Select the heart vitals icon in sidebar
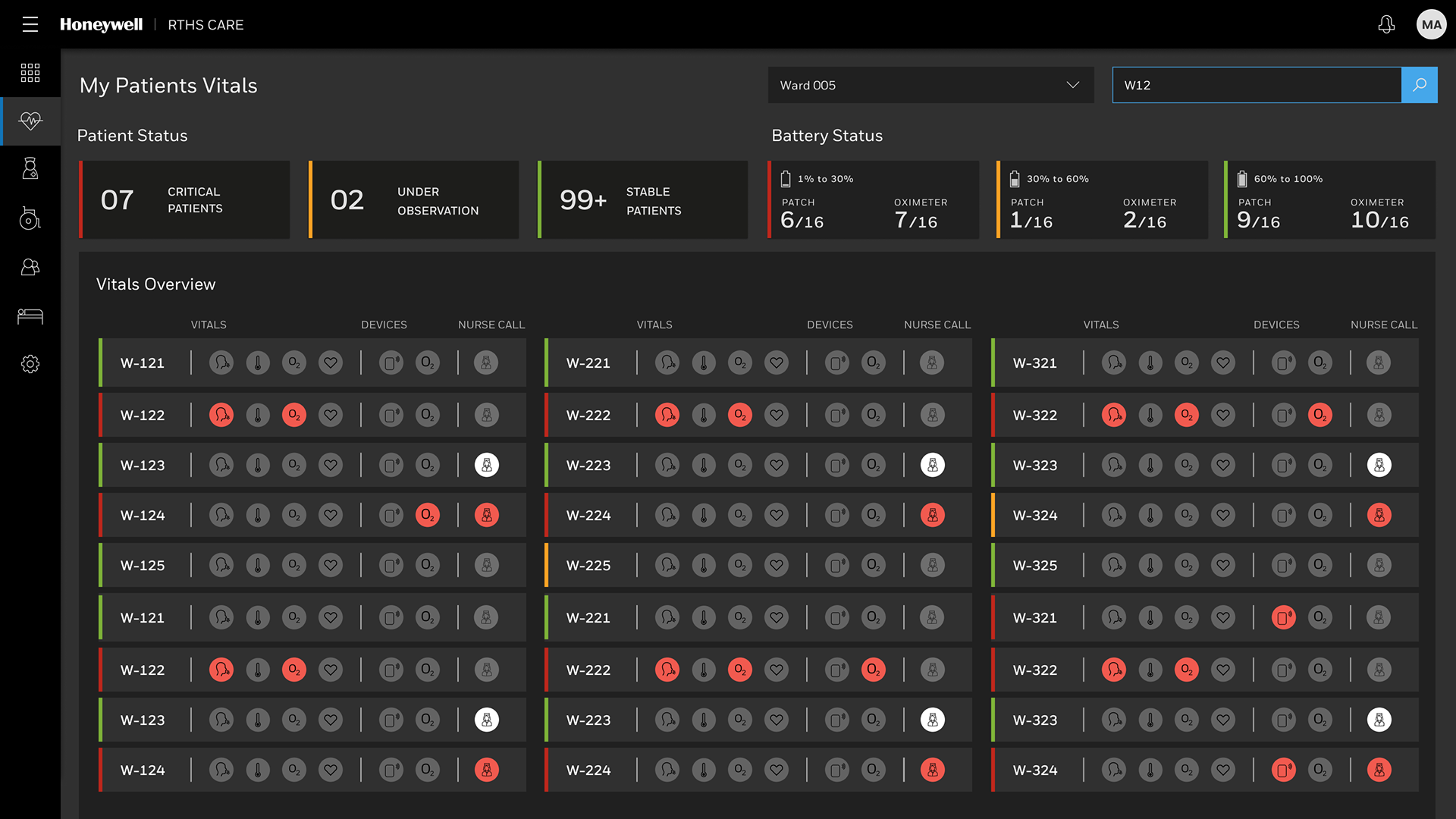This screenshot has width=1456, height=819. [x=30, y=121]
